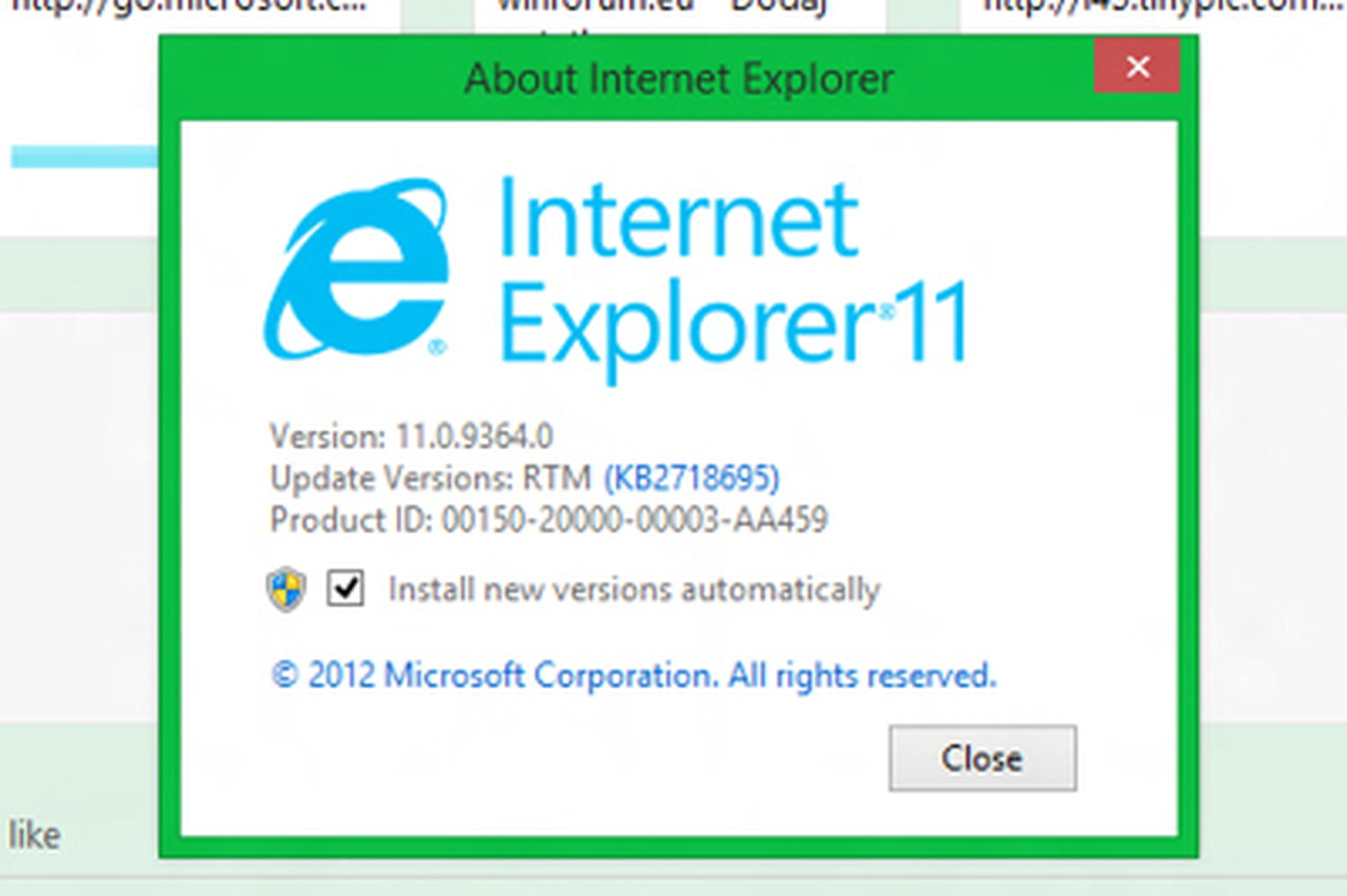1347x896 pixels.
Task: Click the 'About Internet Explorer' title bar
Action: 678,79
